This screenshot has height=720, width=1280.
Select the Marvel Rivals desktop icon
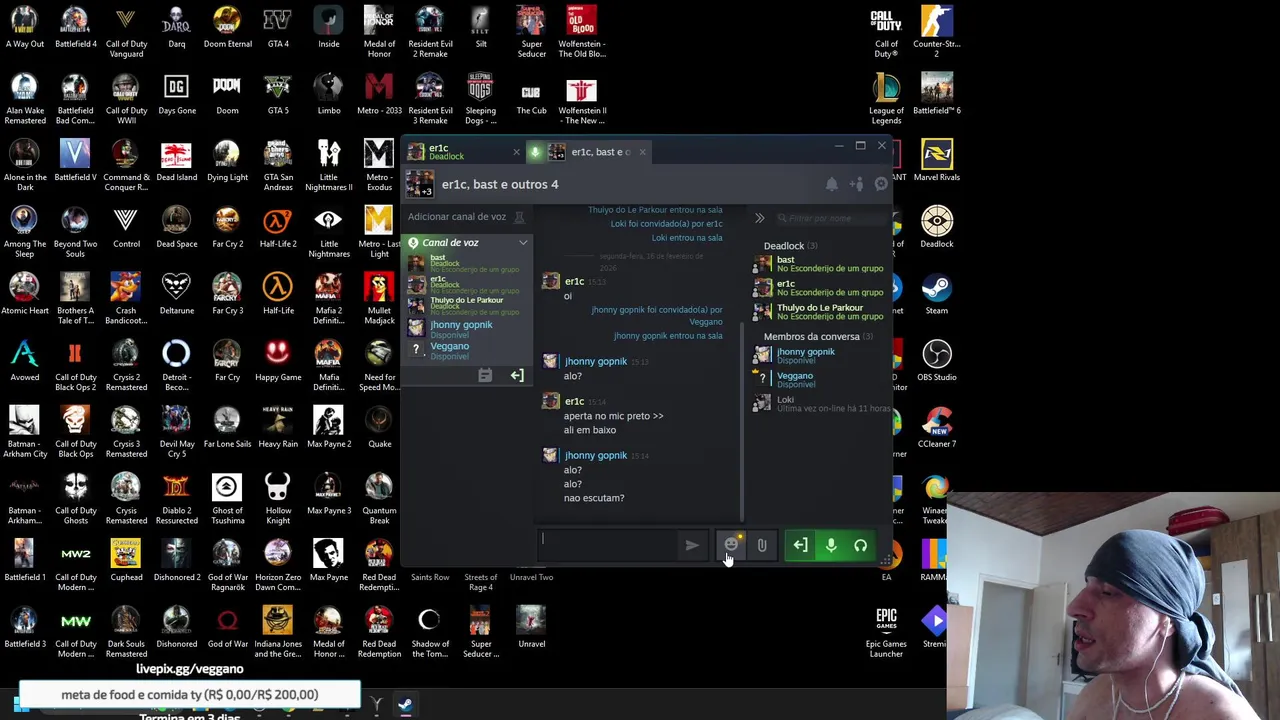tap(936, 161)
